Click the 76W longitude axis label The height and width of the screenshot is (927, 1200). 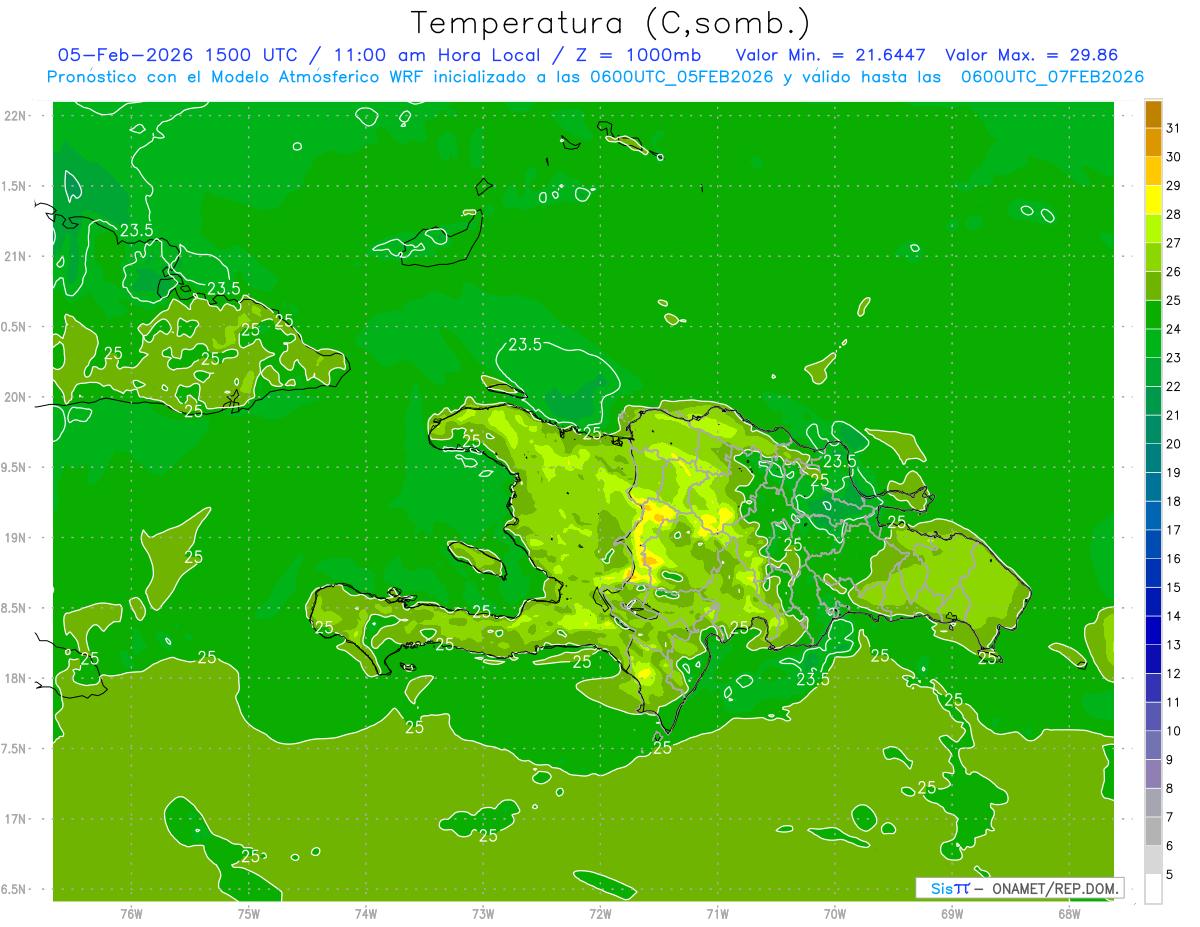tap(131, 914)
